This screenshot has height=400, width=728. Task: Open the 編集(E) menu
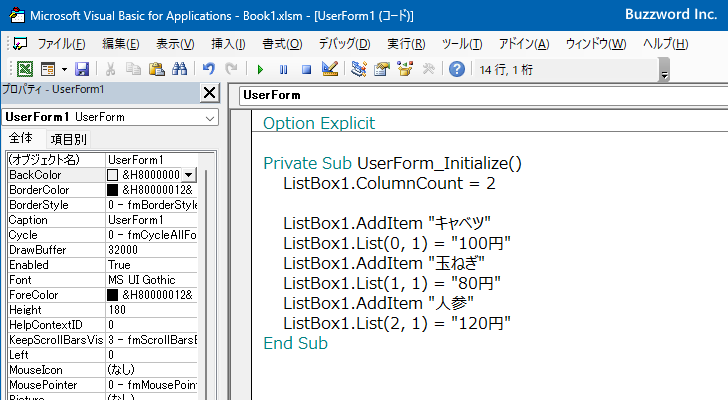pyautogui.click(x=121, y=44)
